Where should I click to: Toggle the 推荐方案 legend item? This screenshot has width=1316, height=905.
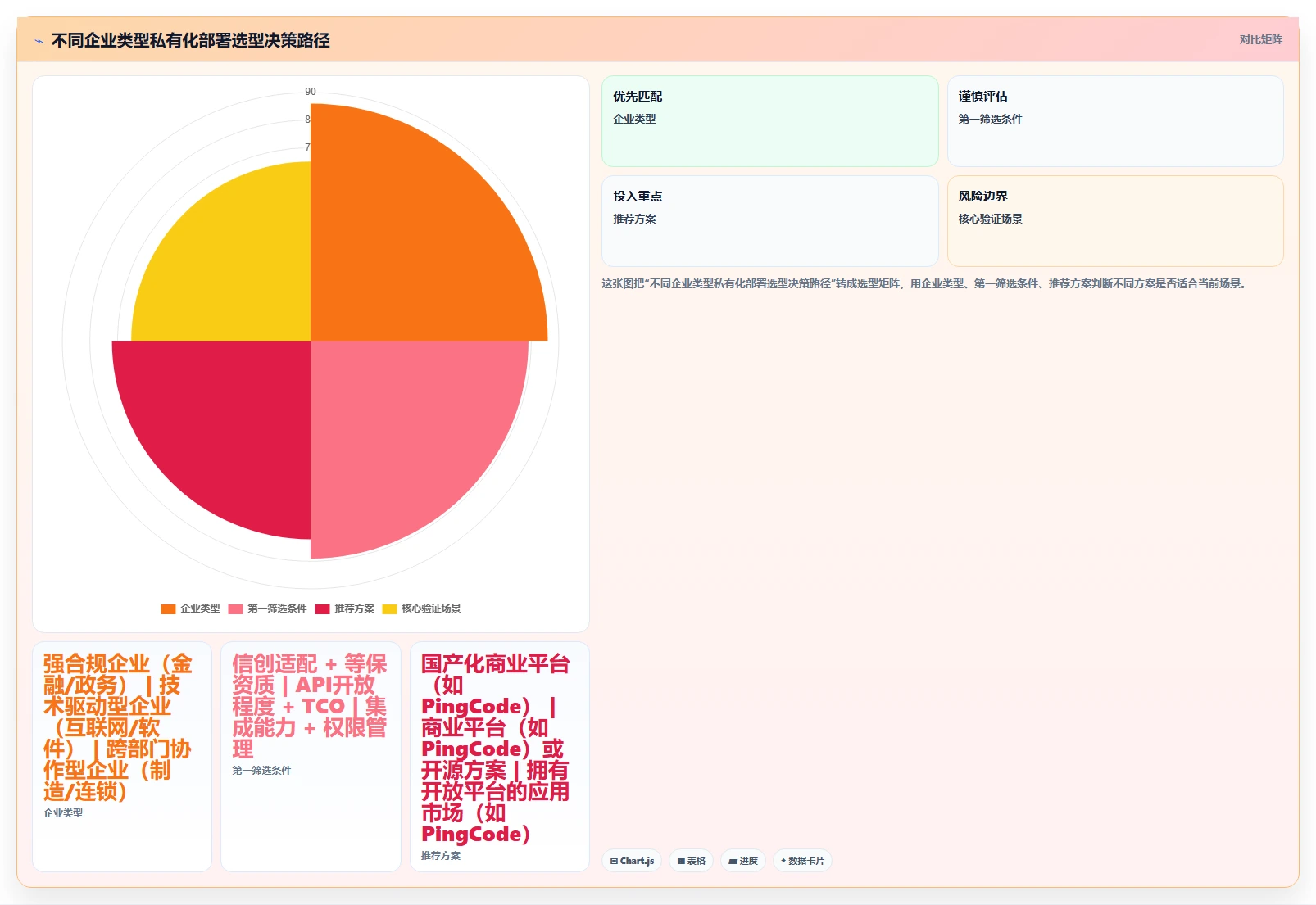click(x=344, y=609)
